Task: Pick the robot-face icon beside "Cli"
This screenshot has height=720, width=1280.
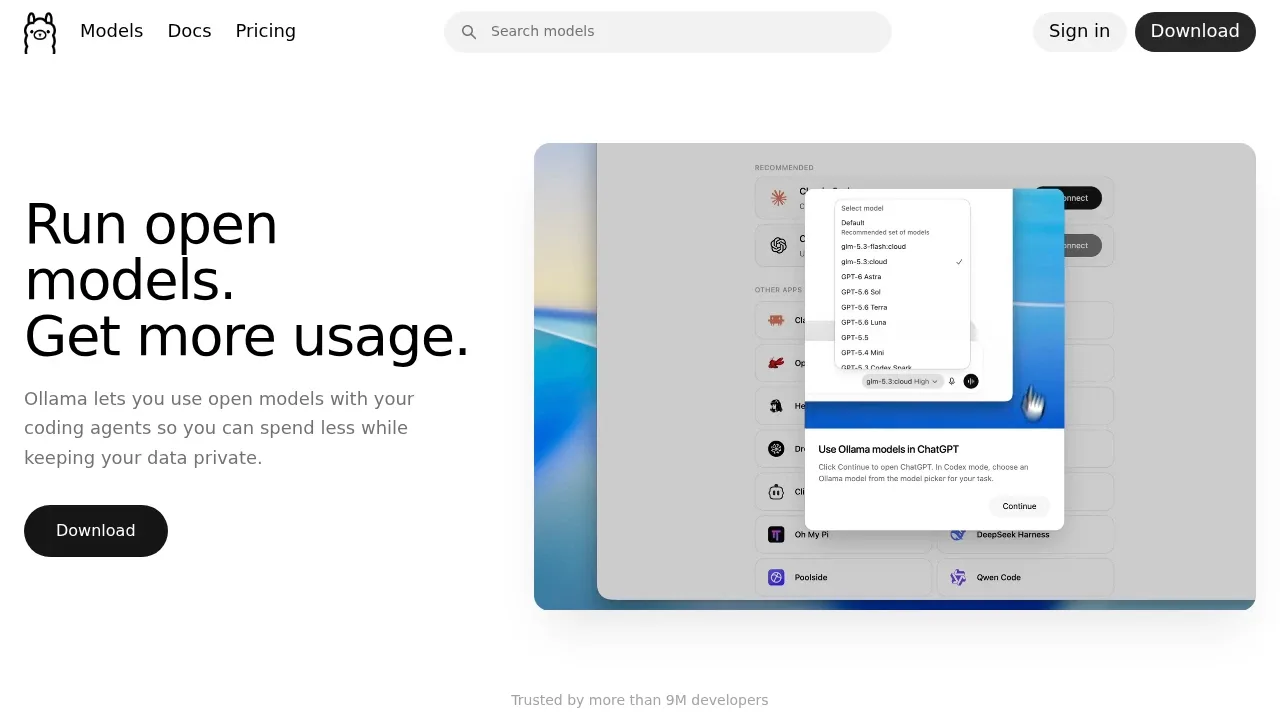Action: [x=776, y=492]
